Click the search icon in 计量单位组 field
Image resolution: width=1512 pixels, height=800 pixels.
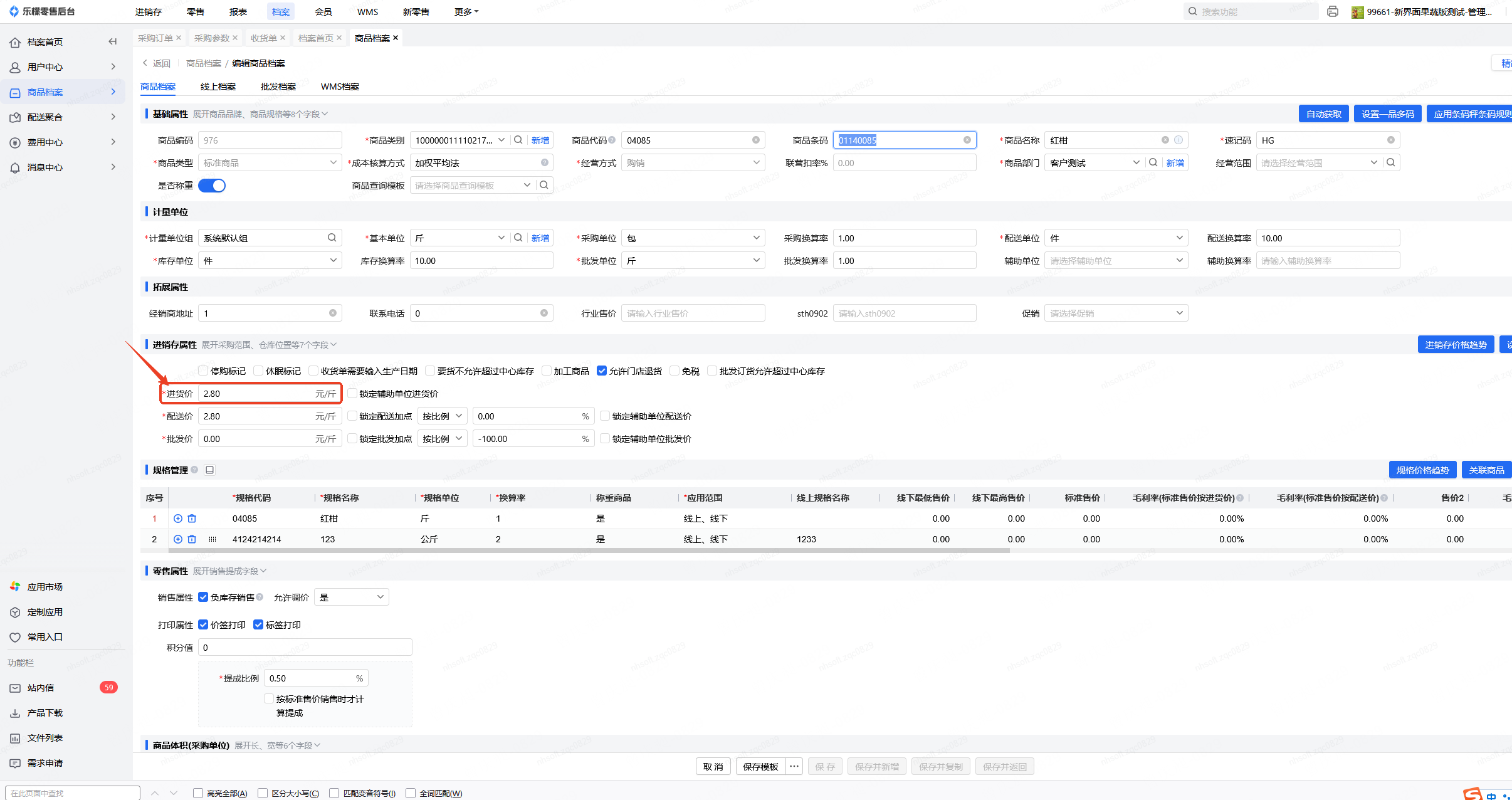point(332,238)
